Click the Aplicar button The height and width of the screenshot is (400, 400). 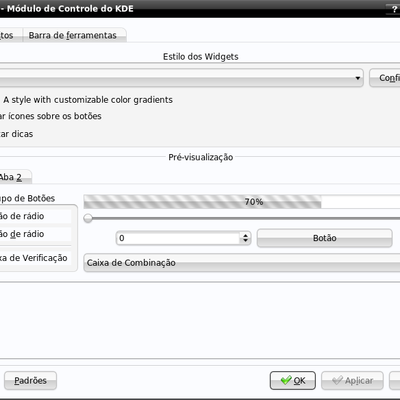pyautogui.click(x=352, y=380)
